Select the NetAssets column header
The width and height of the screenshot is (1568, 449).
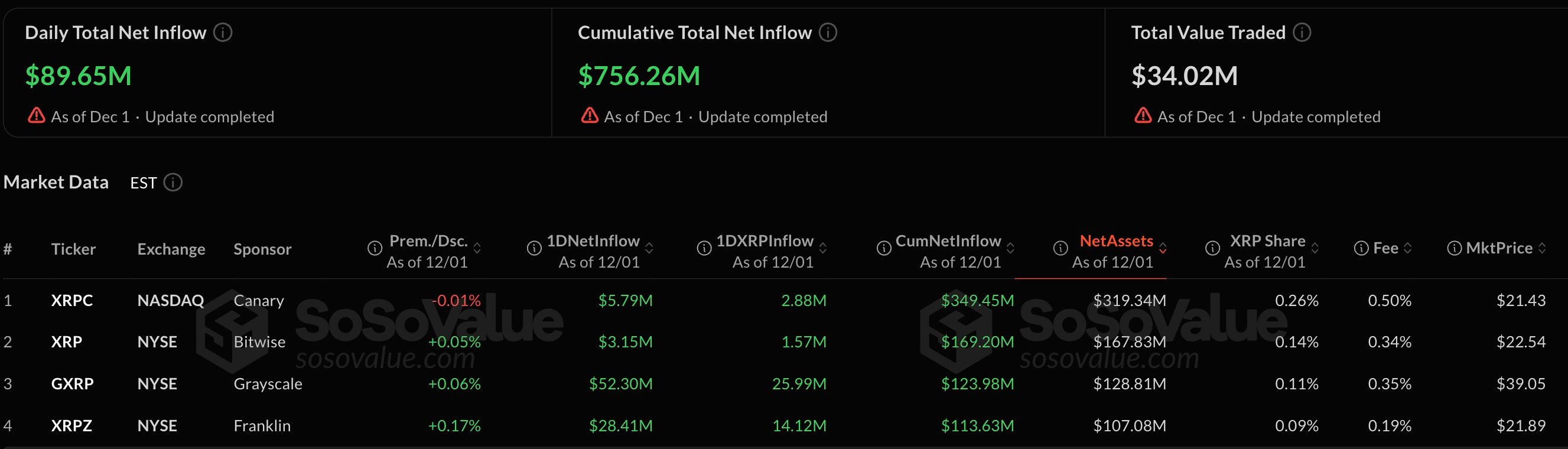(1116, 242)
